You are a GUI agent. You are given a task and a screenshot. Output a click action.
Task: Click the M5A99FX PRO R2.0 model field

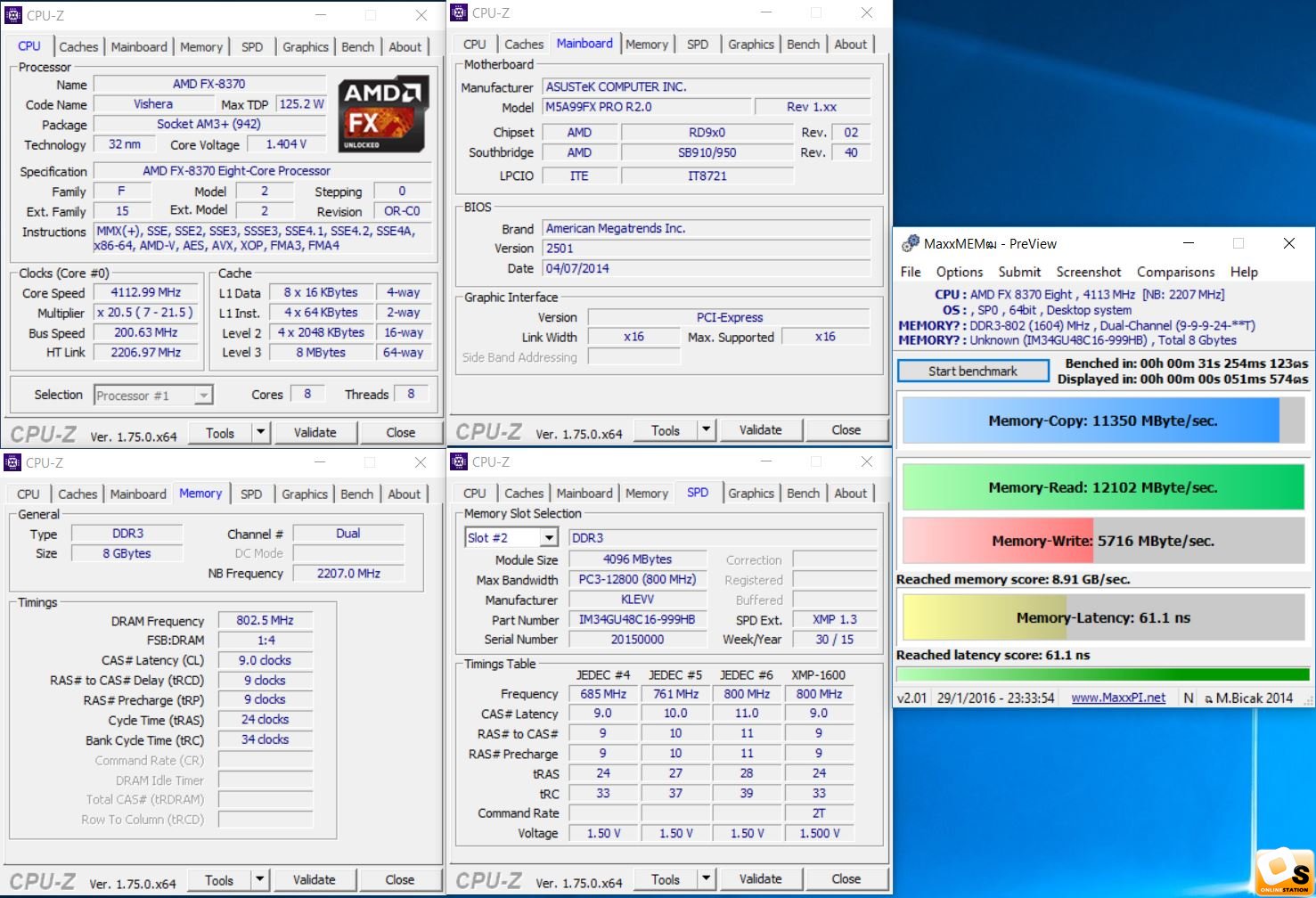pos(645,107)
